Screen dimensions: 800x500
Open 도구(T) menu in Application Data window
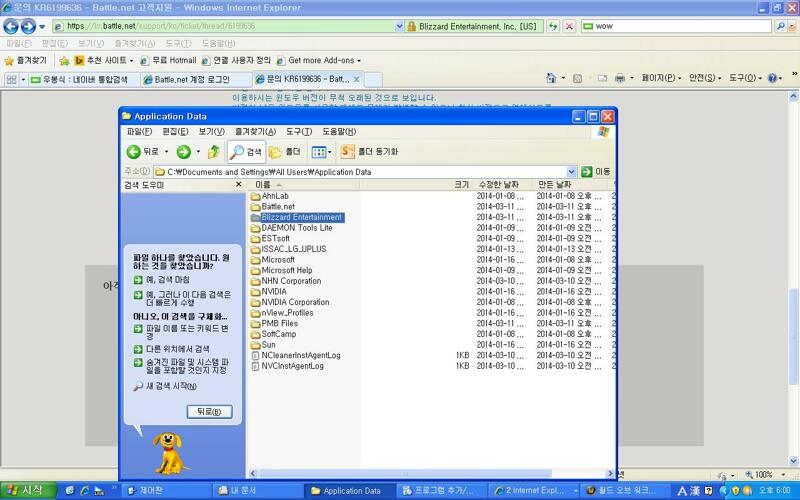pyautogui.click(x=298, y=132)
